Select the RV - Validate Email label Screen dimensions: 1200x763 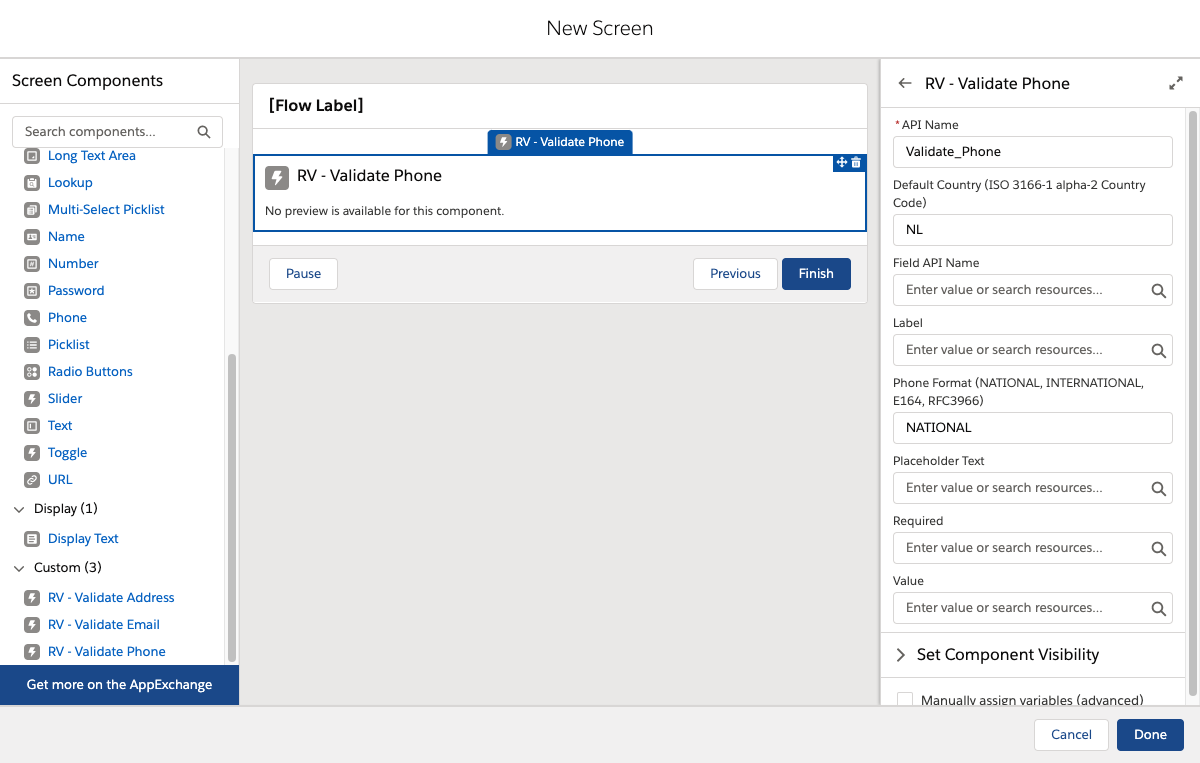pos(104,625)
